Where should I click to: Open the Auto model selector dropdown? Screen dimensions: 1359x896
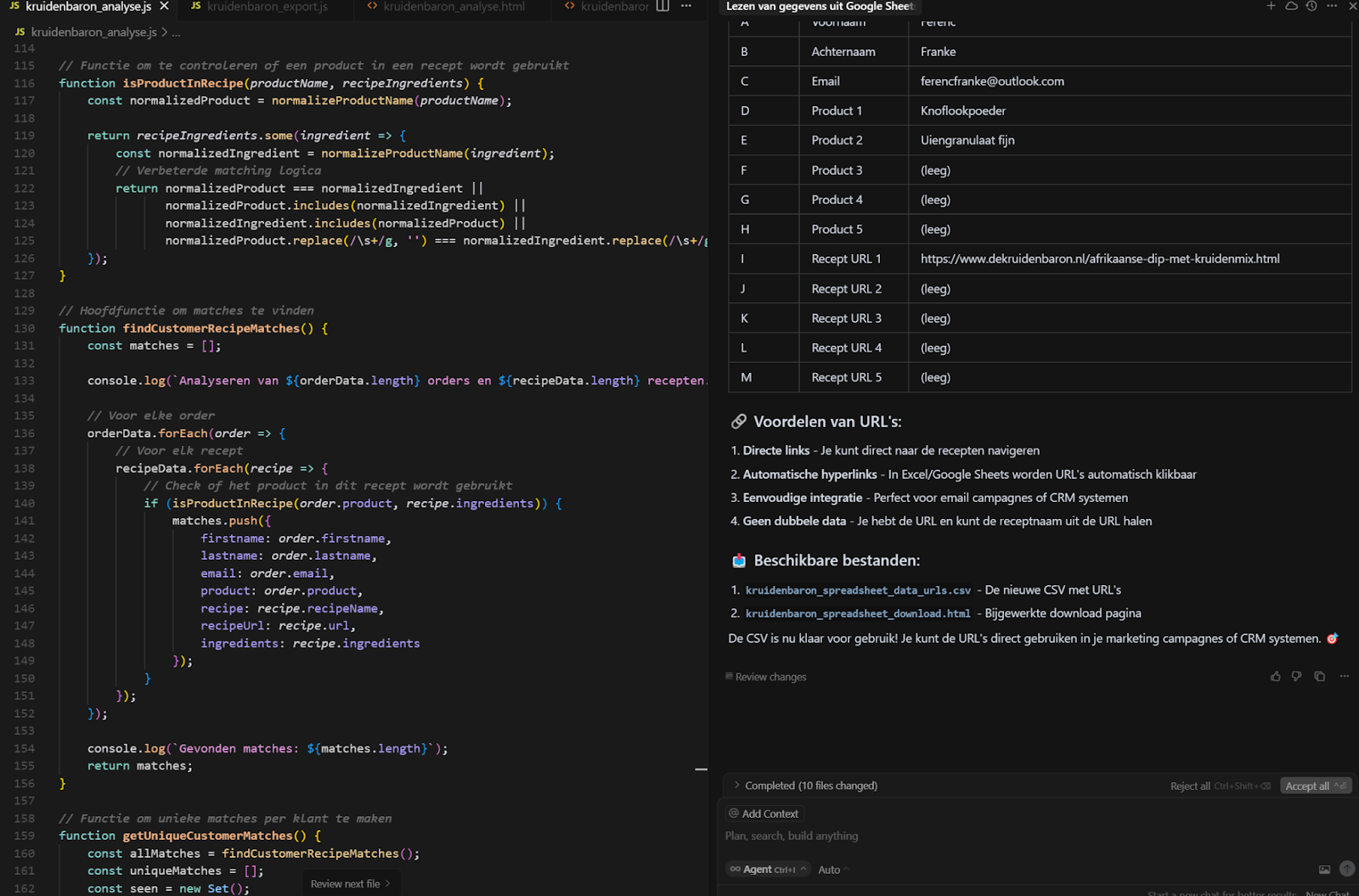[833, 870]
